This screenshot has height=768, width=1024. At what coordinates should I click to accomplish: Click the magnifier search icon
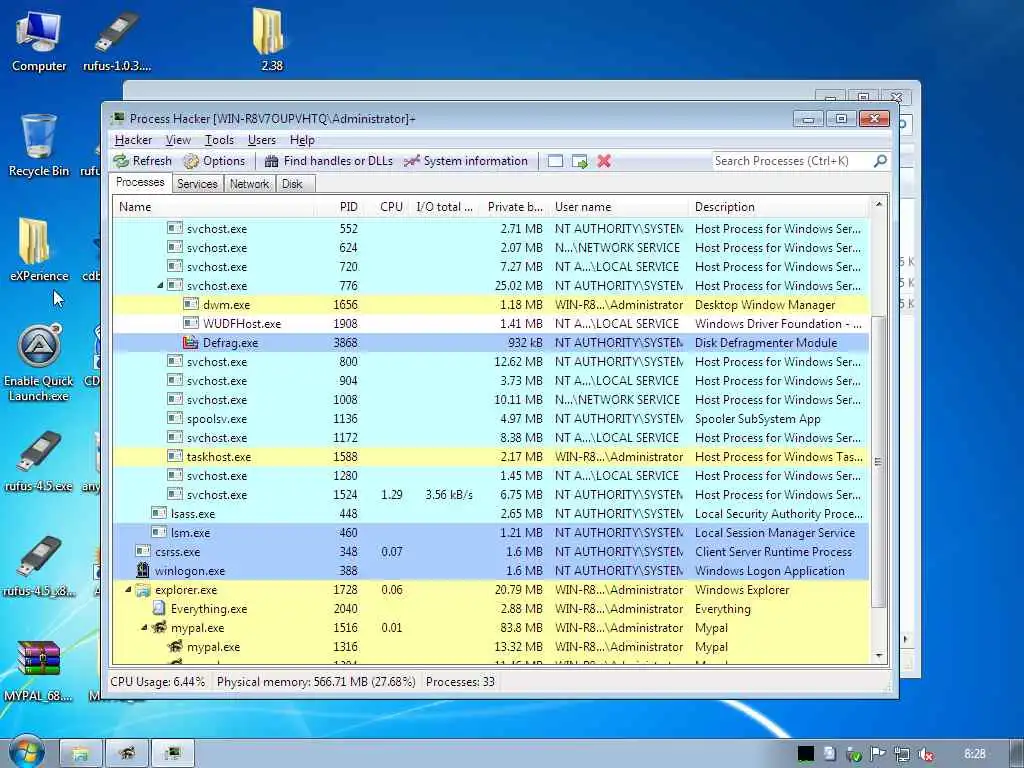click(x=880, y=161)
